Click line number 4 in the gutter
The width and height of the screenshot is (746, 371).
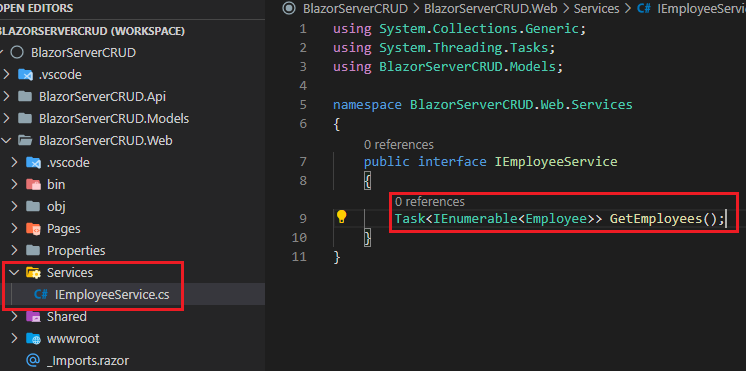pos(303,86)
